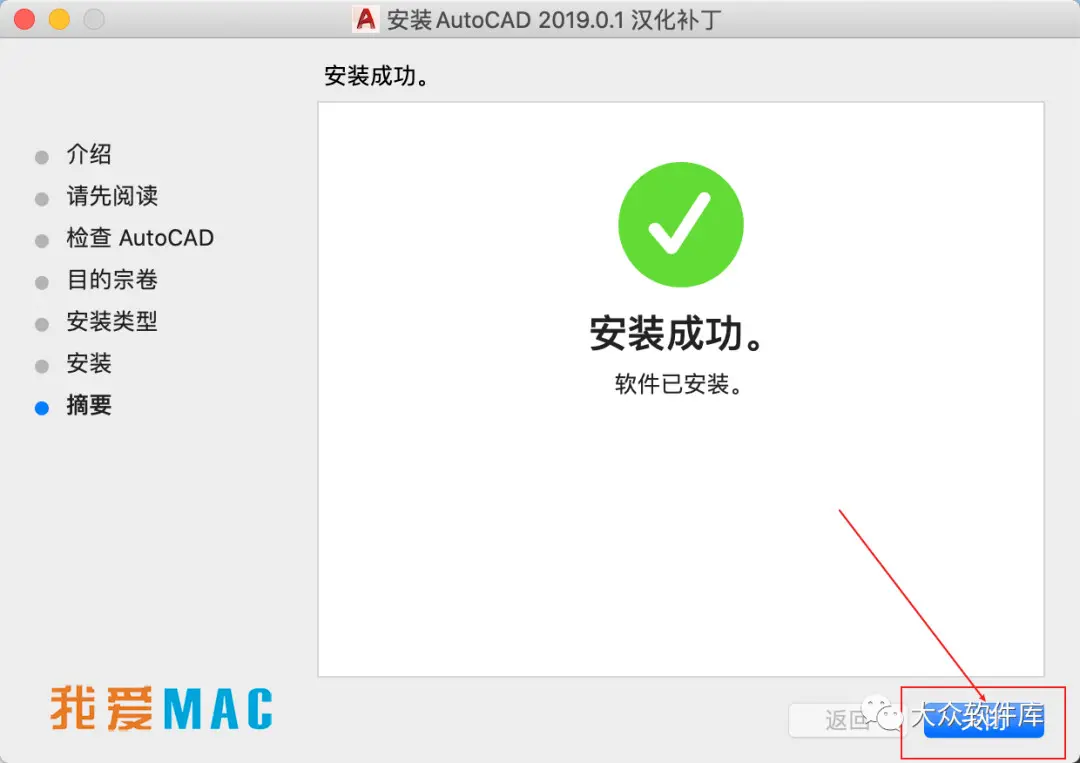This screenshot has height=763, width=1080.
Task: Click the bold 安装成功。 heading under checkmark
Action: 676,334
